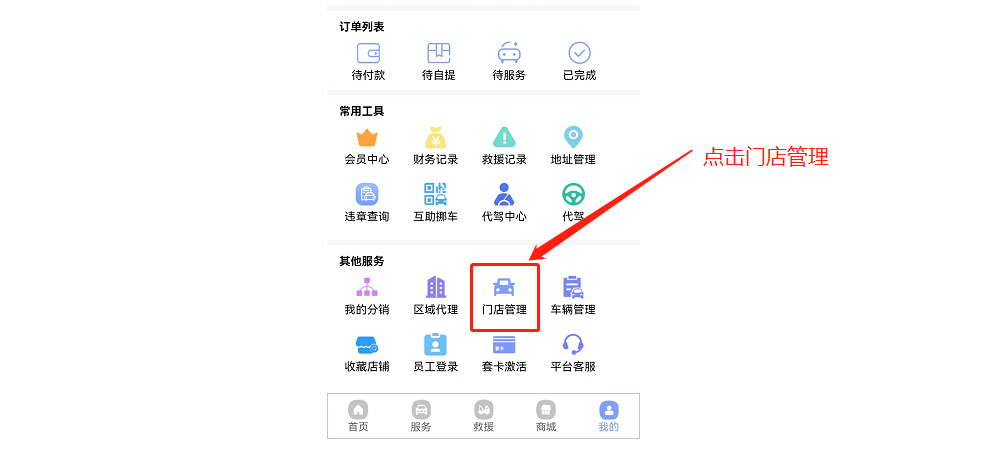
Task: Open the 已完成 completed orders icon
Action: (x=579, y=53)
